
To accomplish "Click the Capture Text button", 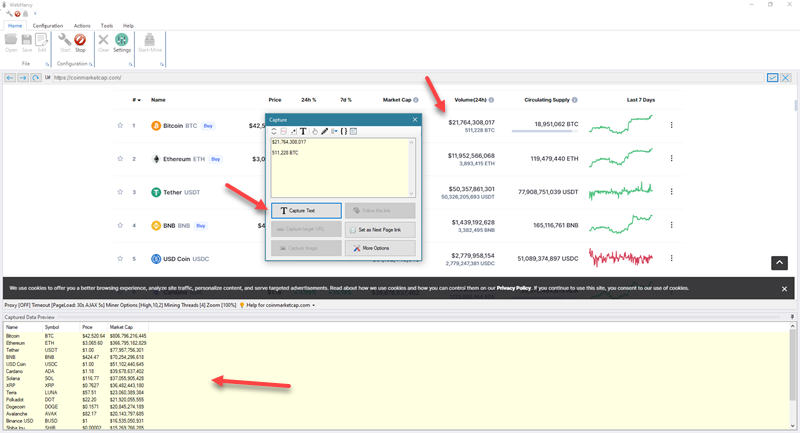I will point(306,211).
